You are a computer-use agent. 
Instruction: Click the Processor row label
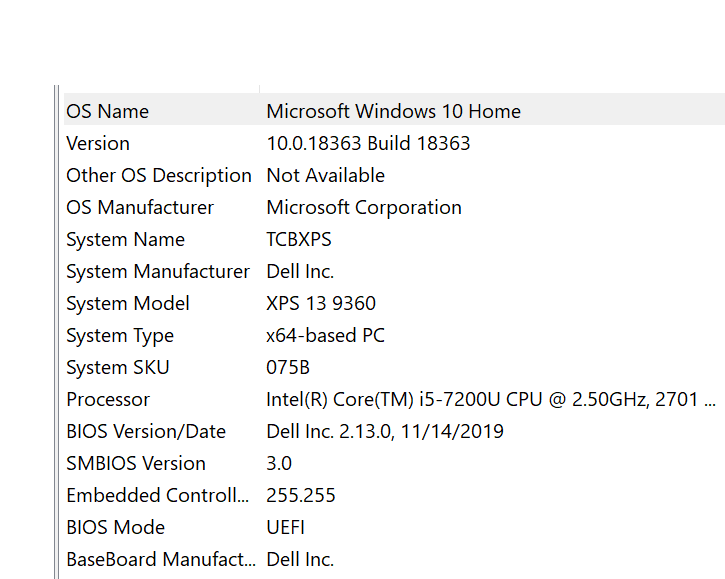108,399
